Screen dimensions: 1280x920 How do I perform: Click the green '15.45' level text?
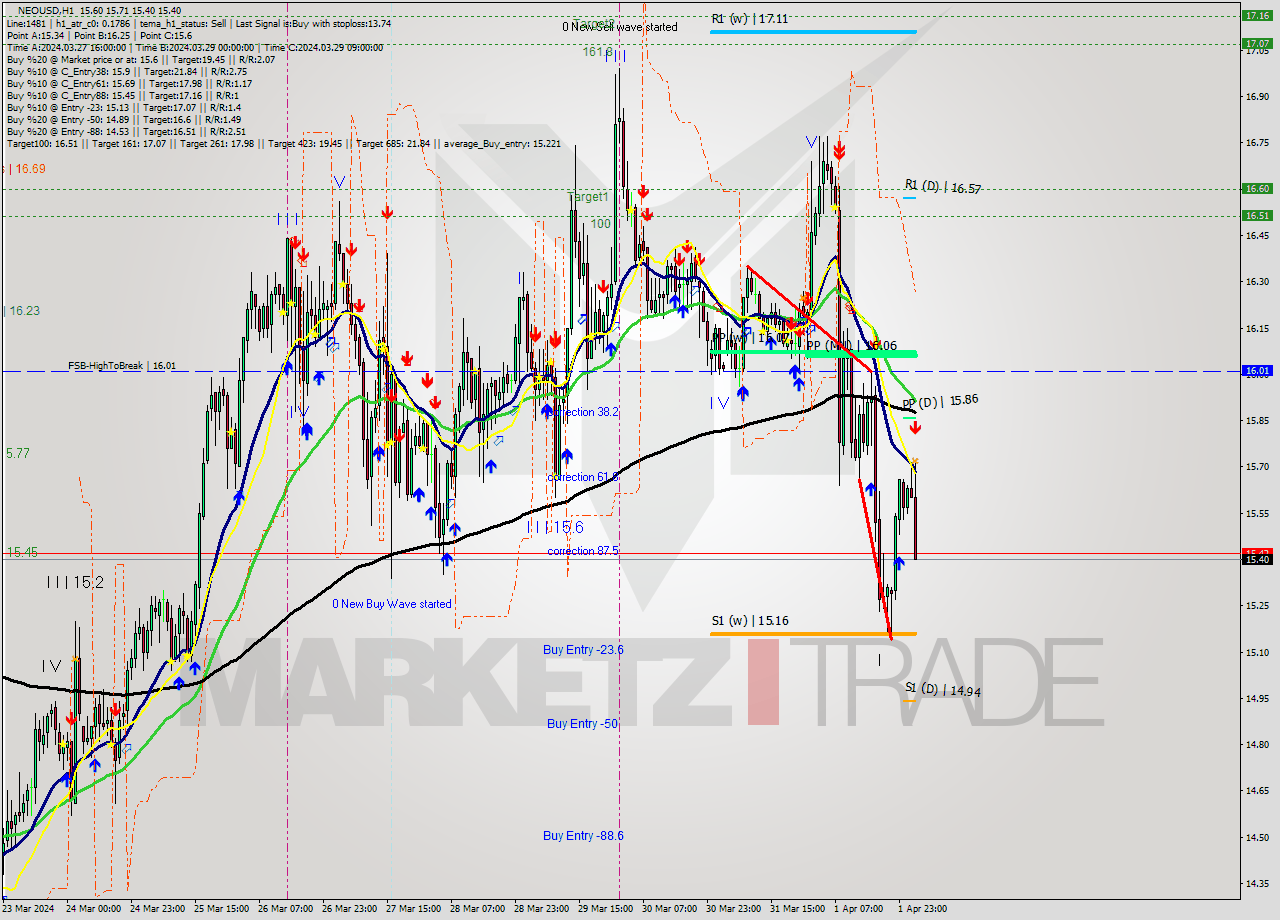point(22,552)
